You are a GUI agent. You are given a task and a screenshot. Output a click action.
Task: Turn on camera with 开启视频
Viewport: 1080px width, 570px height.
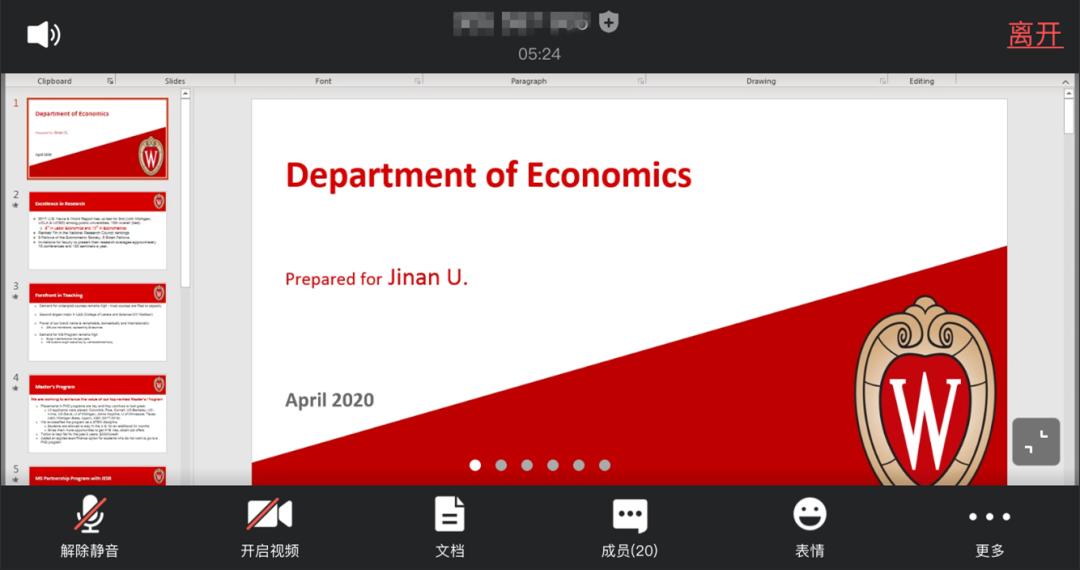[x=269, y=528]
